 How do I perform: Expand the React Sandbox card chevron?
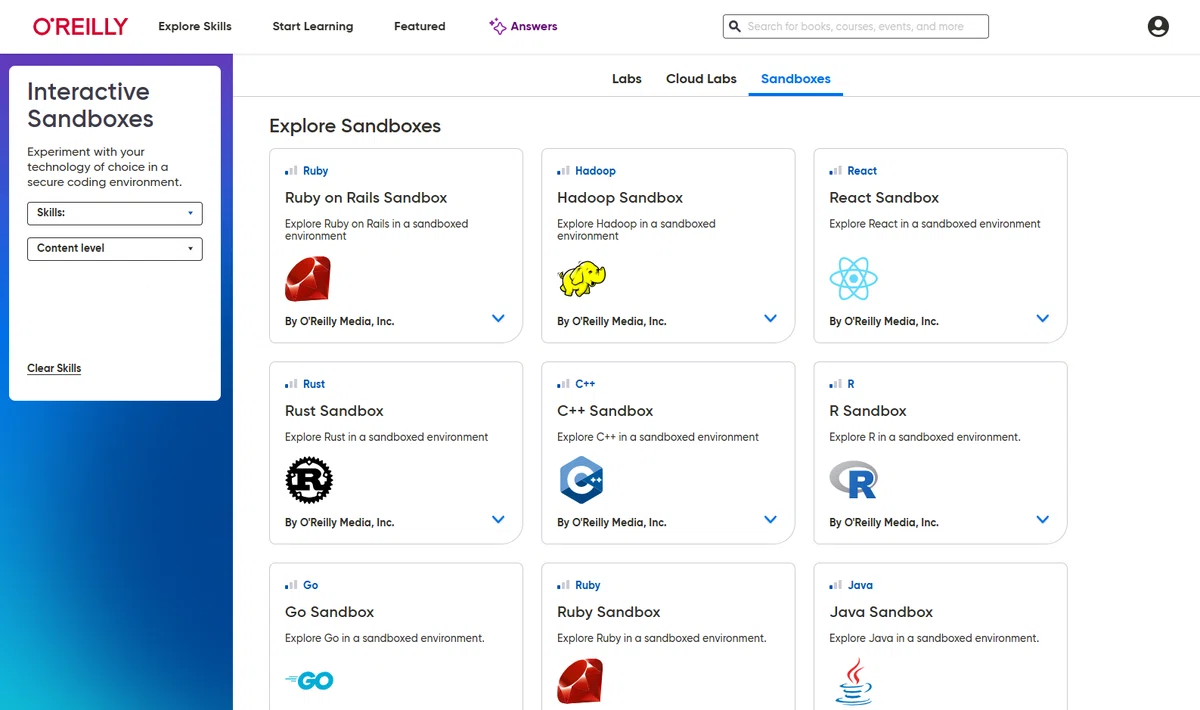pos(1042,318)
